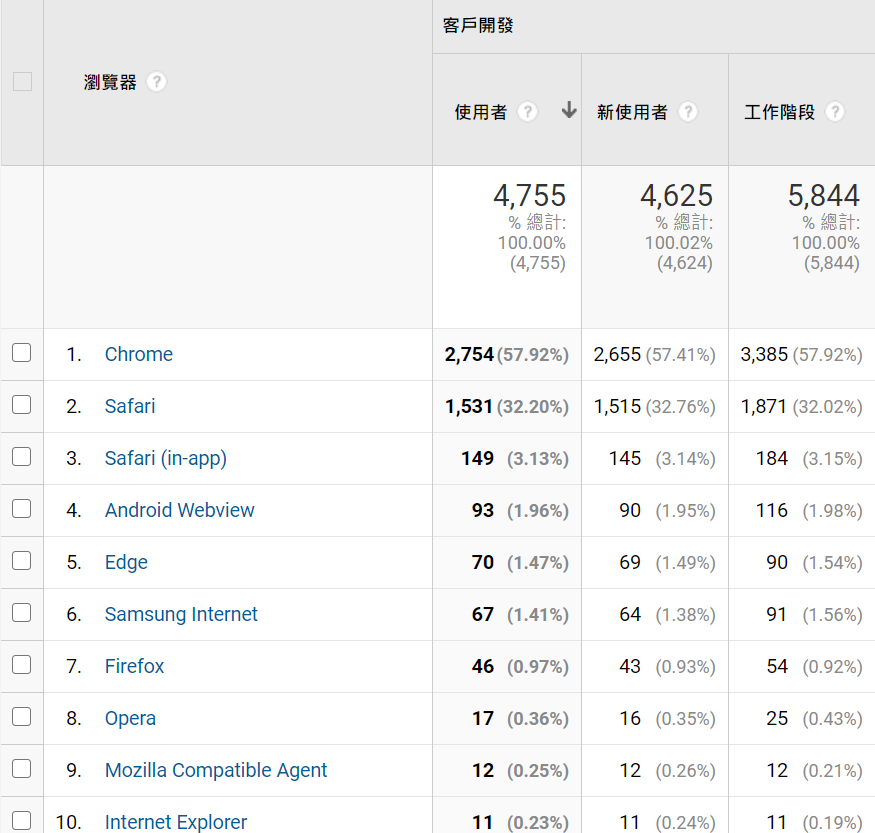Select the Safari row checkbox
This screenshot has height=833, width=875.
pos(22,405)
